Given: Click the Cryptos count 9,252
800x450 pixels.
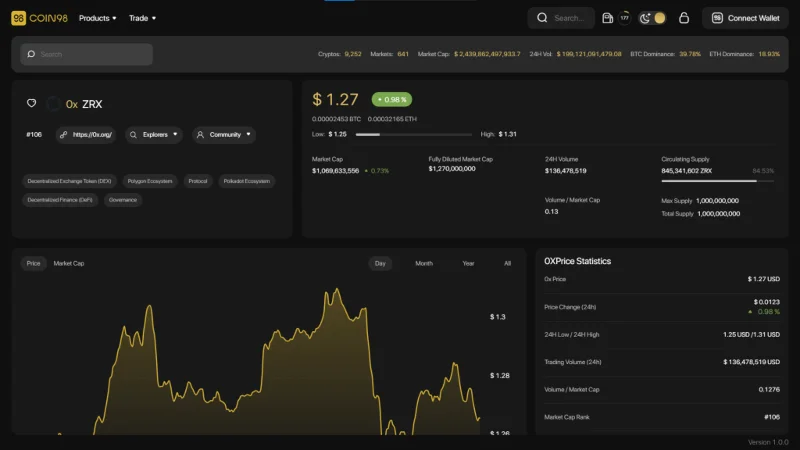Looking at the screenshot, I should 353,54.
